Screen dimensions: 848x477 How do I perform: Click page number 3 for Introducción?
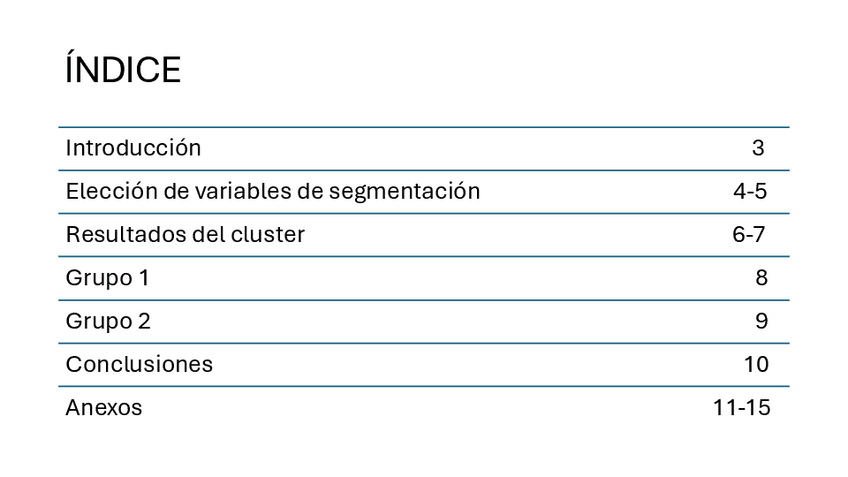coord(758,148)
